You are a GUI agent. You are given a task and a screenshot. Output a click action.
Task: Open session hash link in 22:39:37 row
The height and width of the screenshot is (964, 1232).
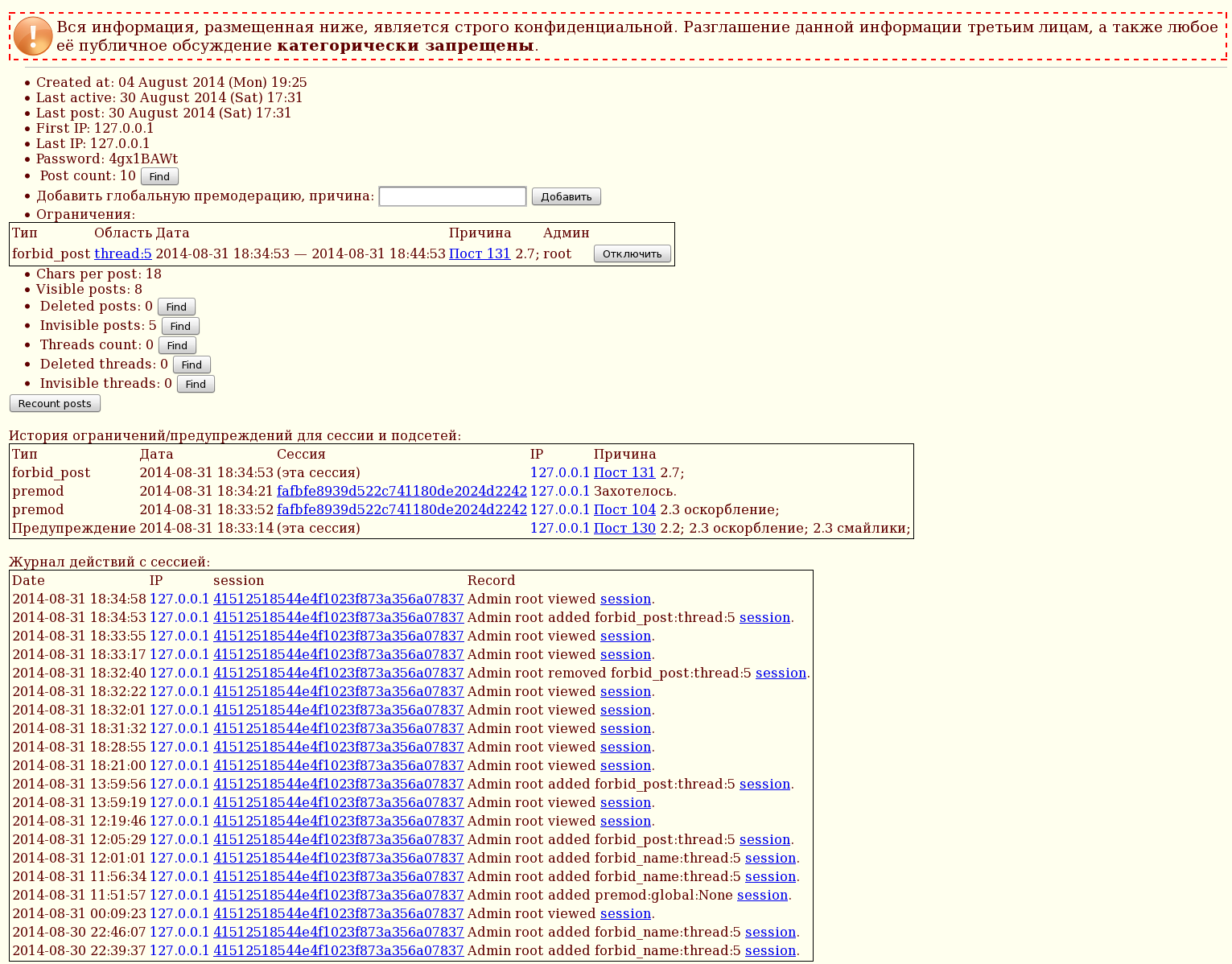point(339,950)
